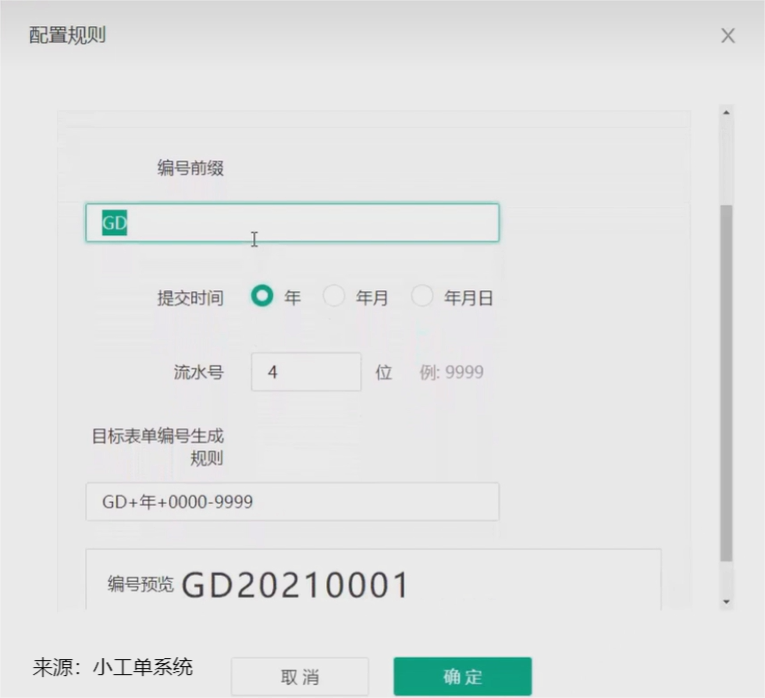Click the 目标表单编号生成规则 label
Image resolution: width=765 pixels, height=698 pixels.
[157, 447]
